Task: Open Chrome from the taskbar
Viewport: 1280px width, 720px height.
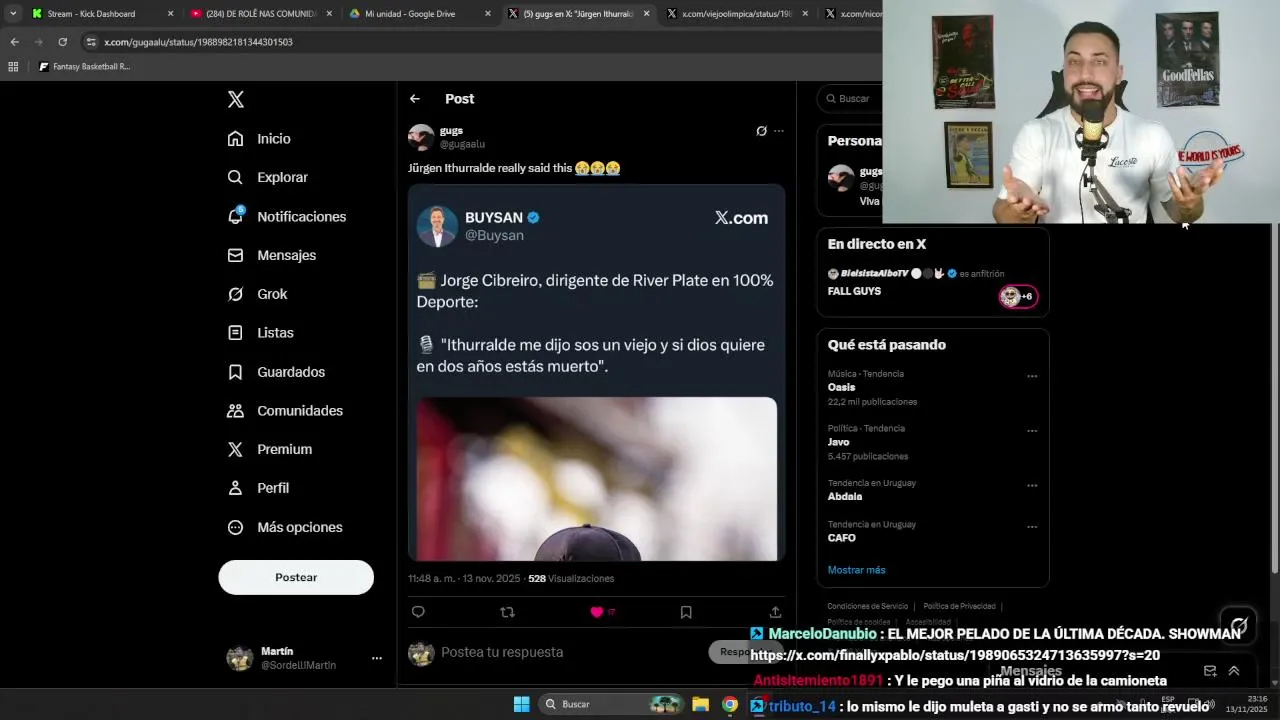Action: coord(730,704)
